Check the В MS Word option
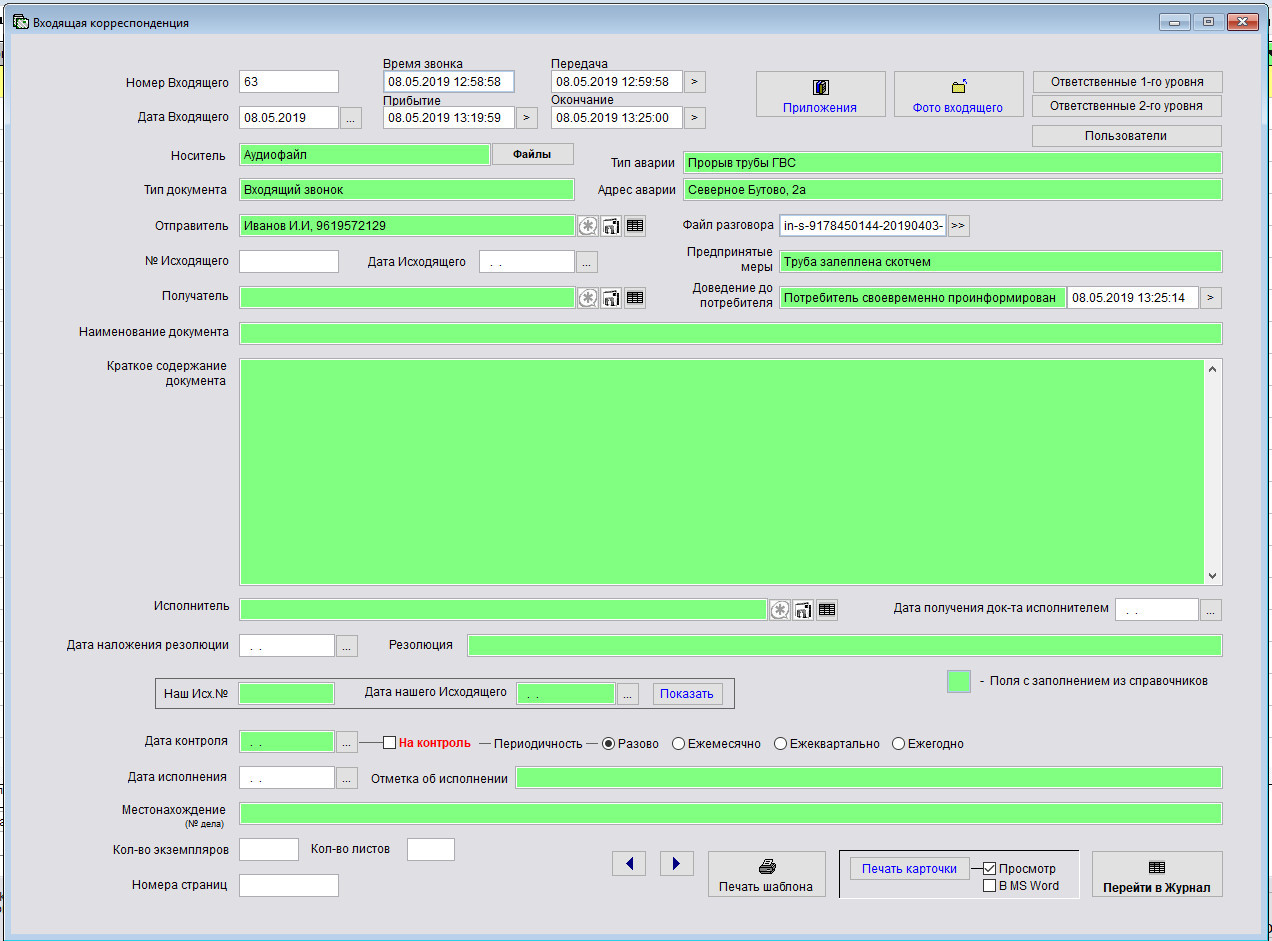 click(990, 885)
